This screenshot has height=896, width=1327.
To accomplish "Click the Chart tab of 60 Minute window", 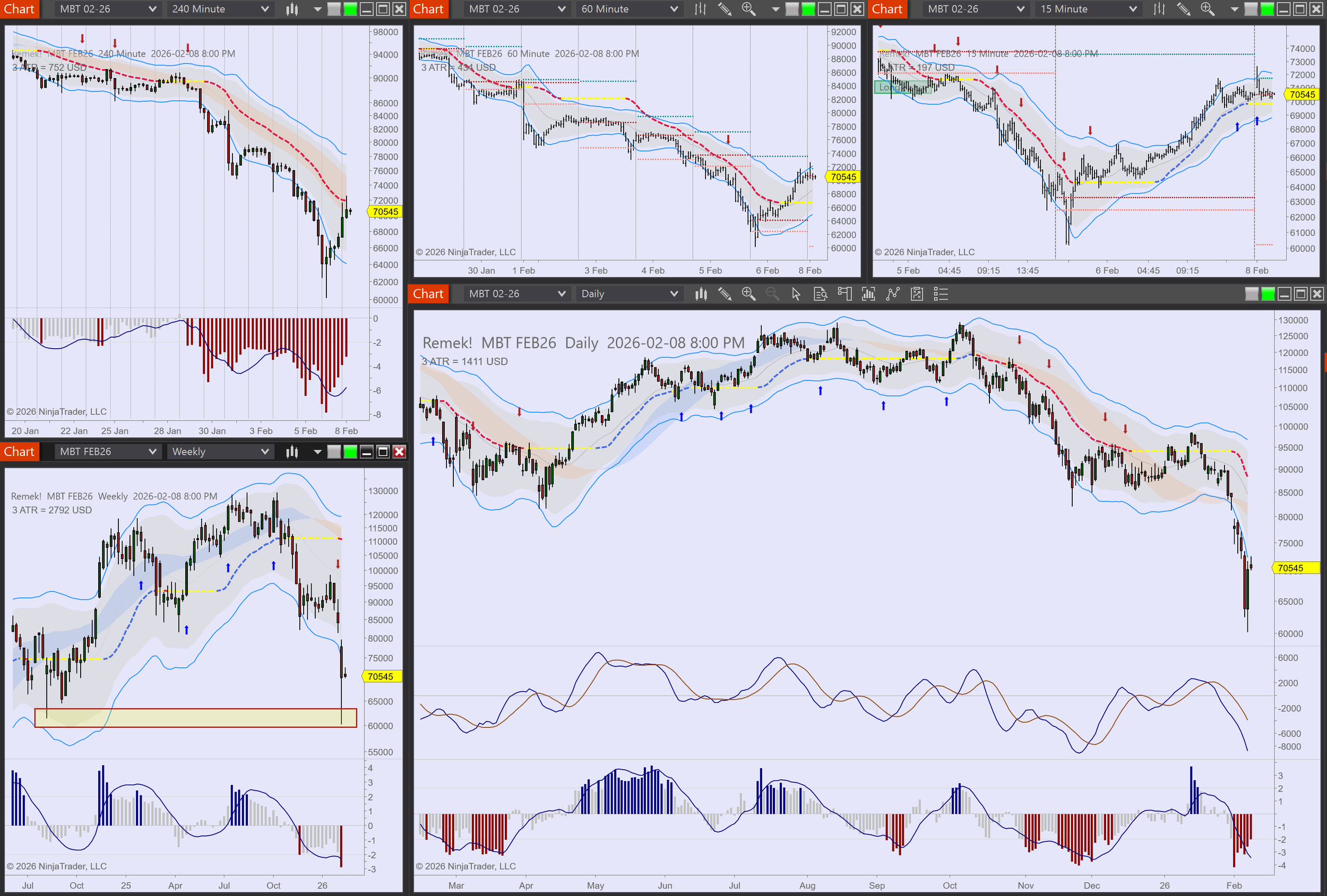I will [428, 9].
